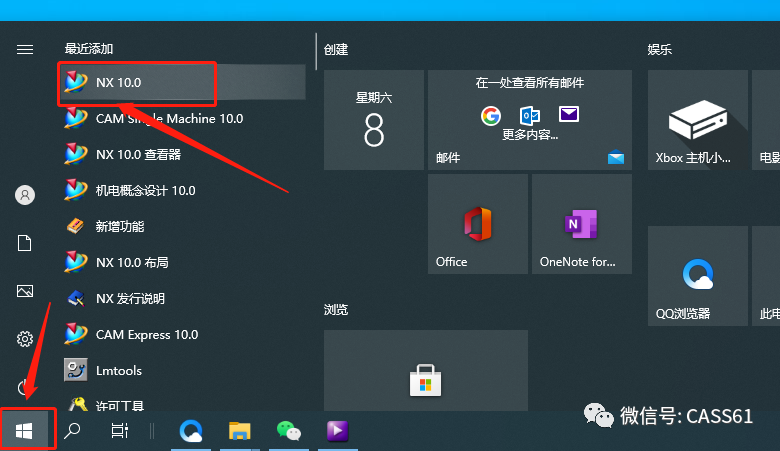The image size is (780, 451).
Task: Click the Windows Start button
Action: point(24,431)
